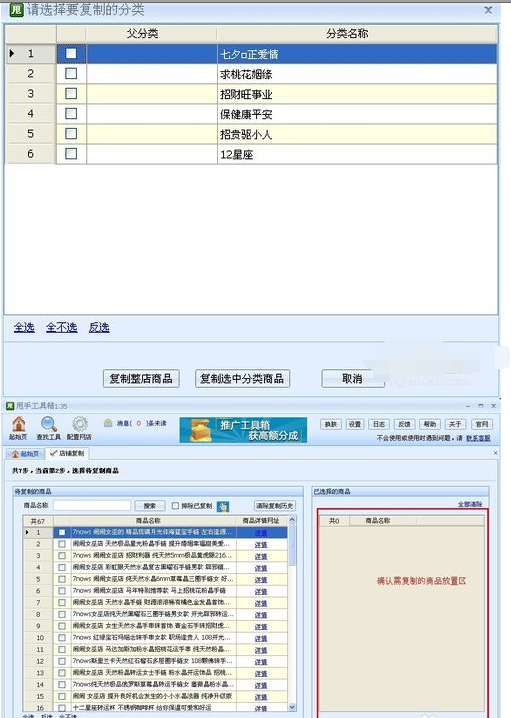
Task: Click the 日志 toolbar button
Action: tap(379, 424)
